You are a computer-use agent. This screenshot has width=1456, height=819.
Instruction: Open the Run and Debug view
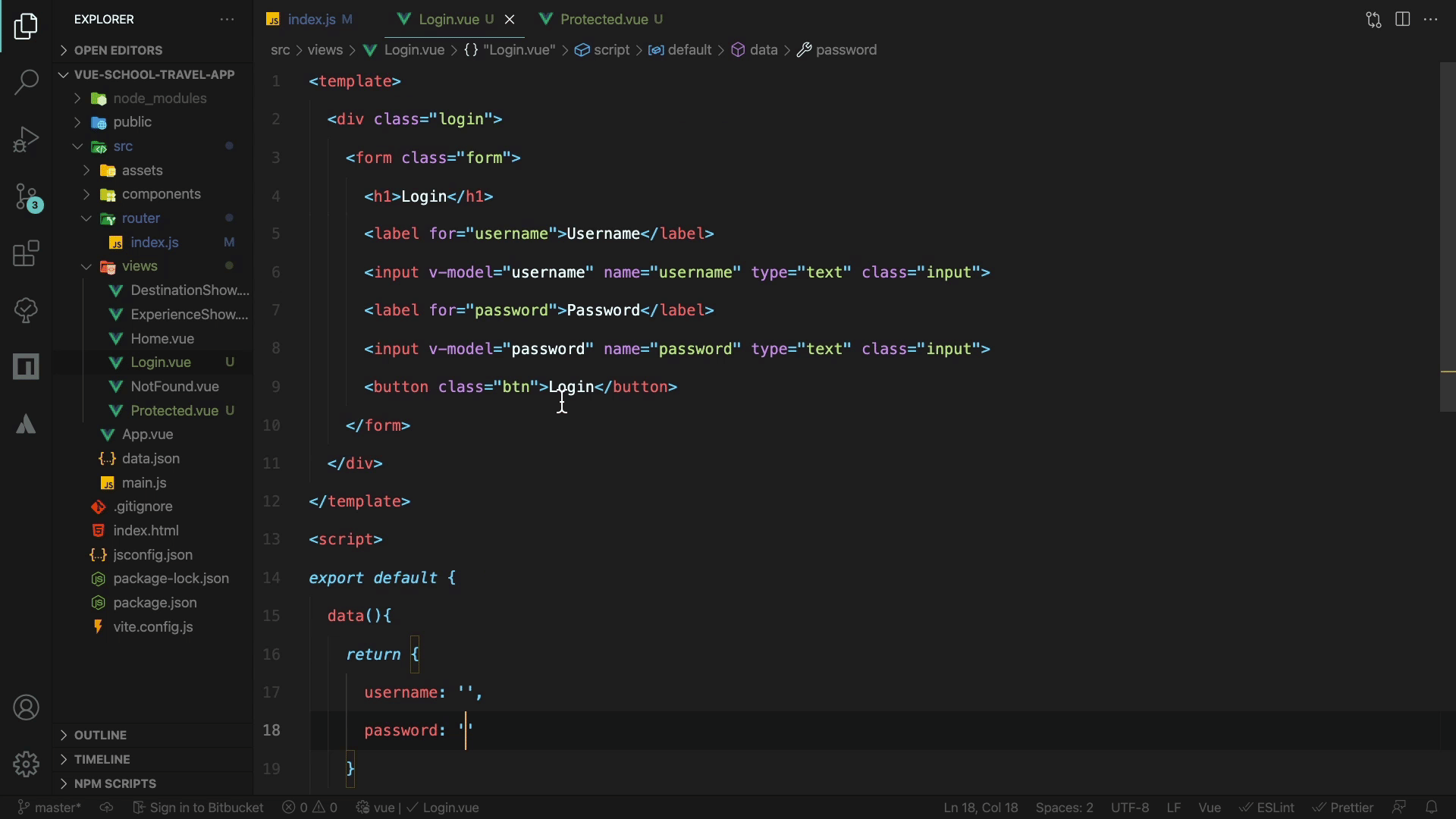26,140
